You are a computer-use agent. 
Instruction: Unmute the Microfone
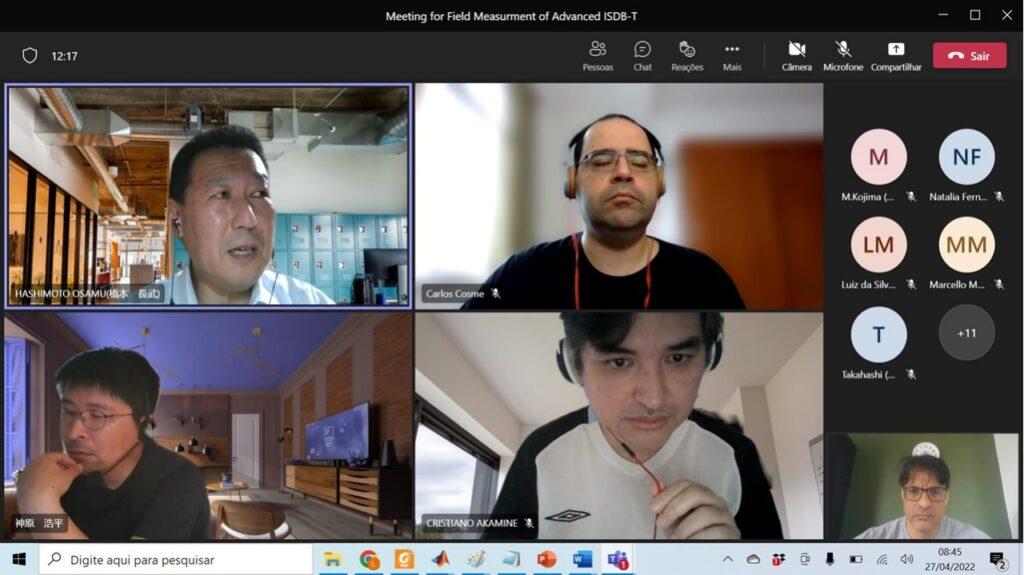point(843,55)
